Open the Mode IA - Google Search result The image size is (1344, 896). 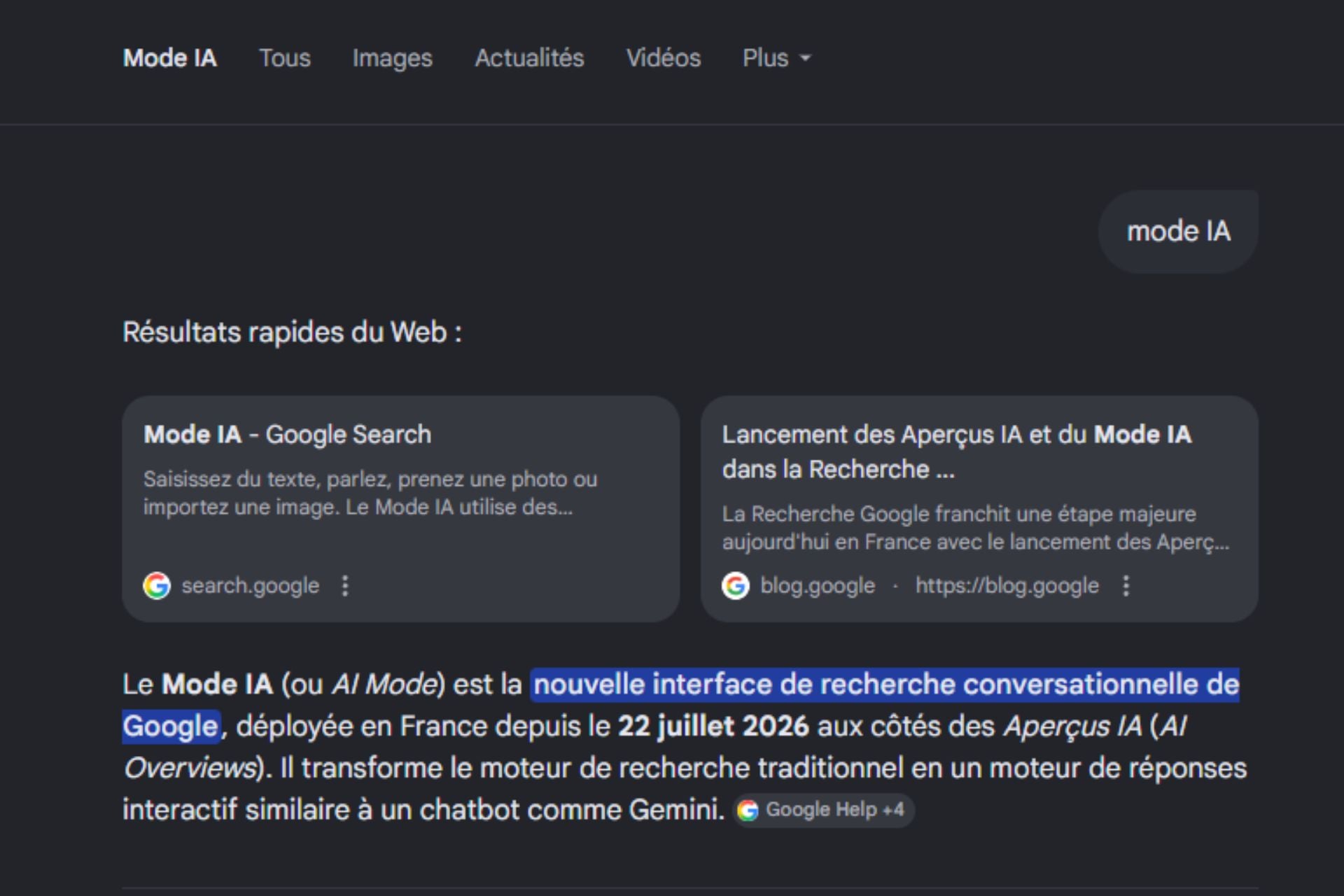click(x=287, y=435)
